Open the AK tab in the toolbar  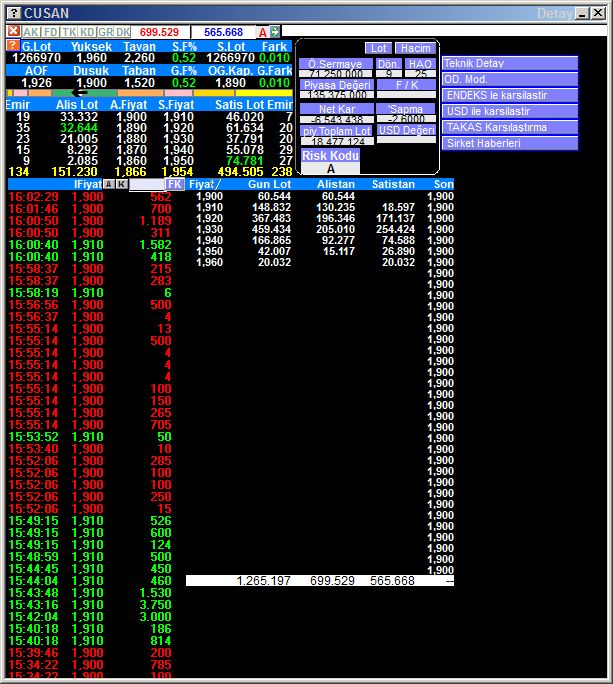coord(31,32)
